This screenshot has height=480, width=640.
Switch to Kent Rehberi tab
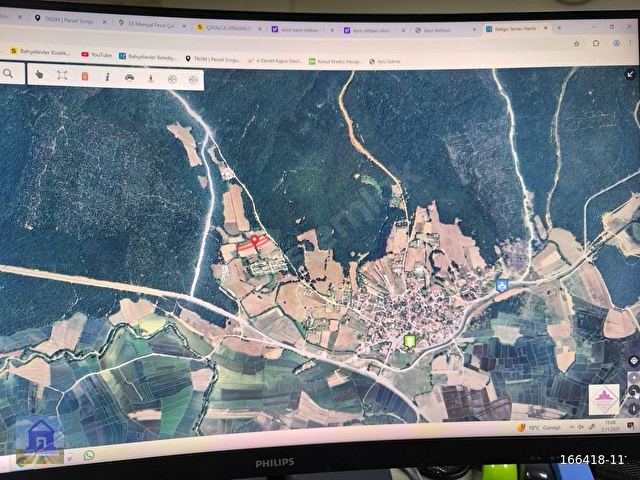point(445,30)
